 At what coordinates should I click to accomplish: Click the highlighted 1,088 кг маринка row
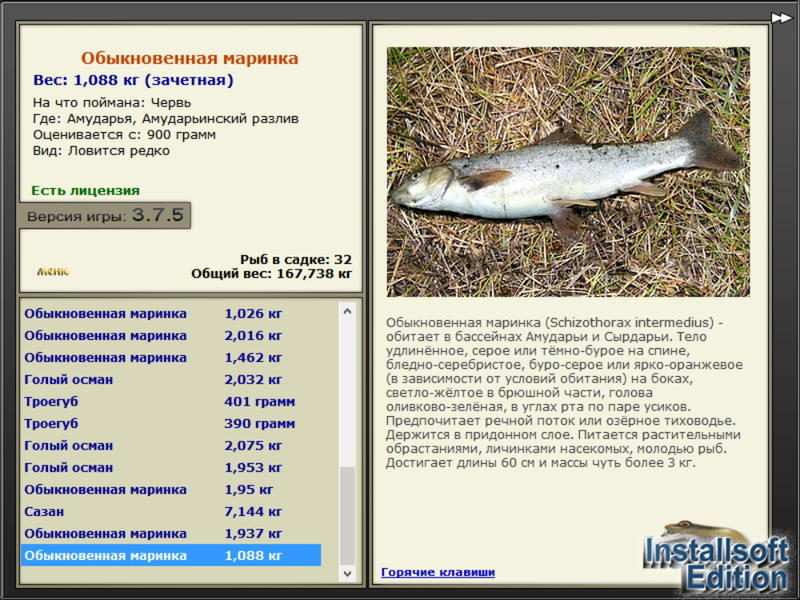point(171,555)
